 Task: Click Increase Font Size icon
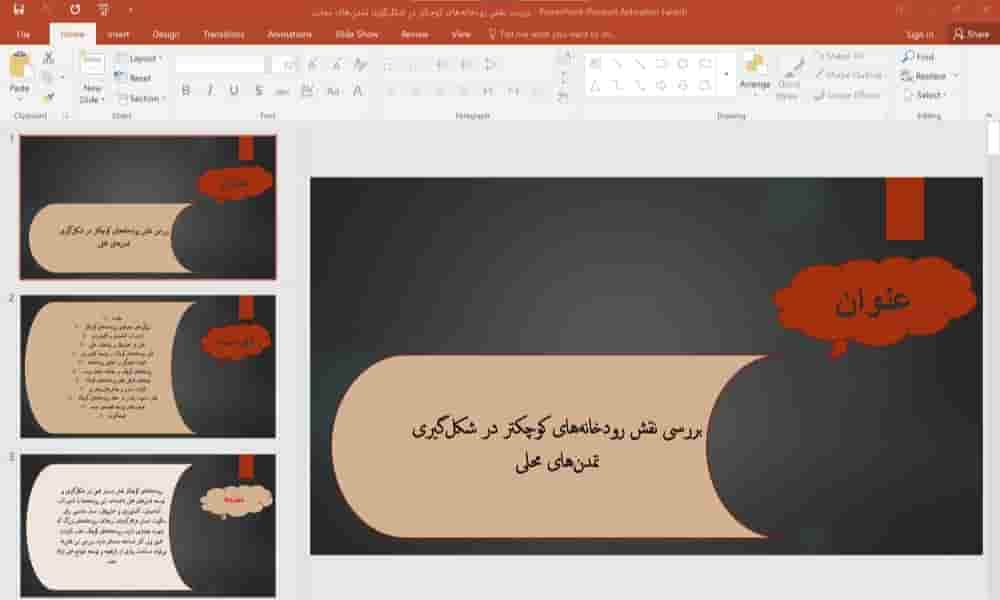(x=313, y=64)
